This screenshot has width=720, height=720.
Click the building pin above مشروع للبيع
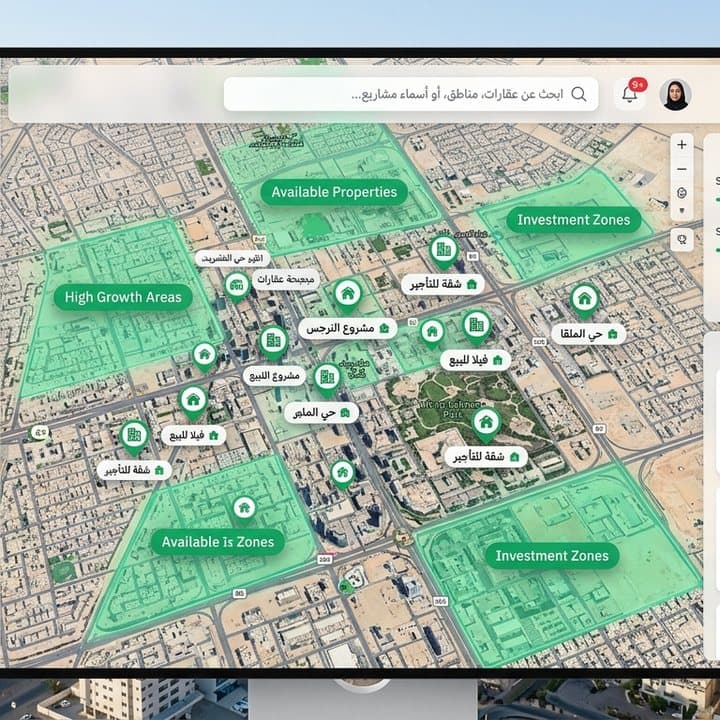pyautogui.click(x=273, y=342)
